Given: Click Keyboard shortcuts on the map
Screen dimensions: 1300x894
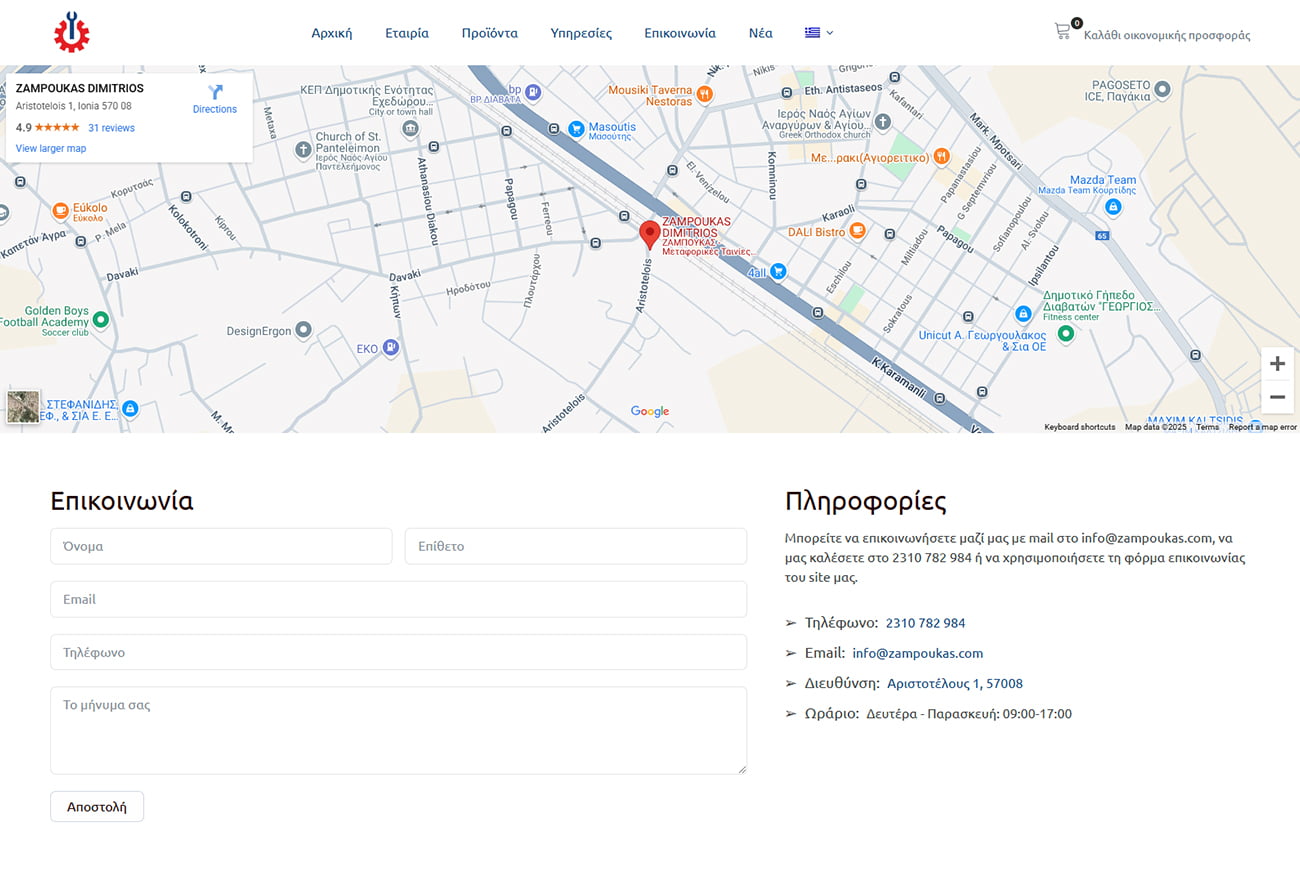Looking at the screenshot, I should tap(1080, 427).
